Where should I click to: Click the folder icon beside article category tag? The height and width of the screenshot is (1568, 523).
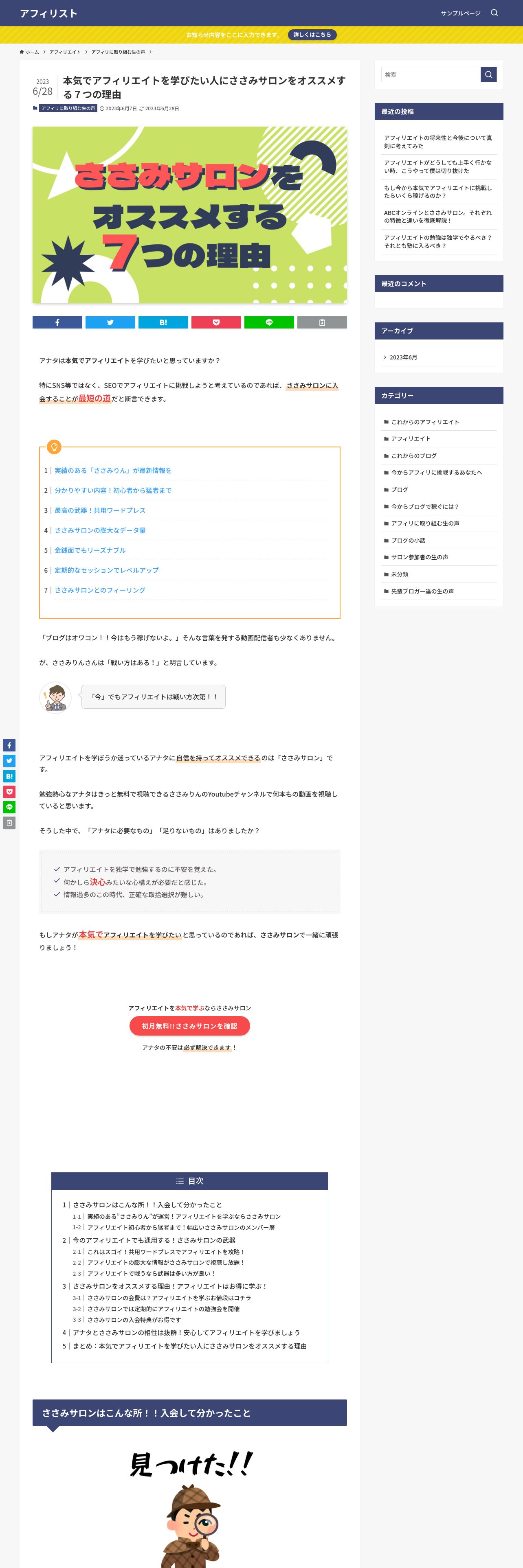[x=35, y=108]
